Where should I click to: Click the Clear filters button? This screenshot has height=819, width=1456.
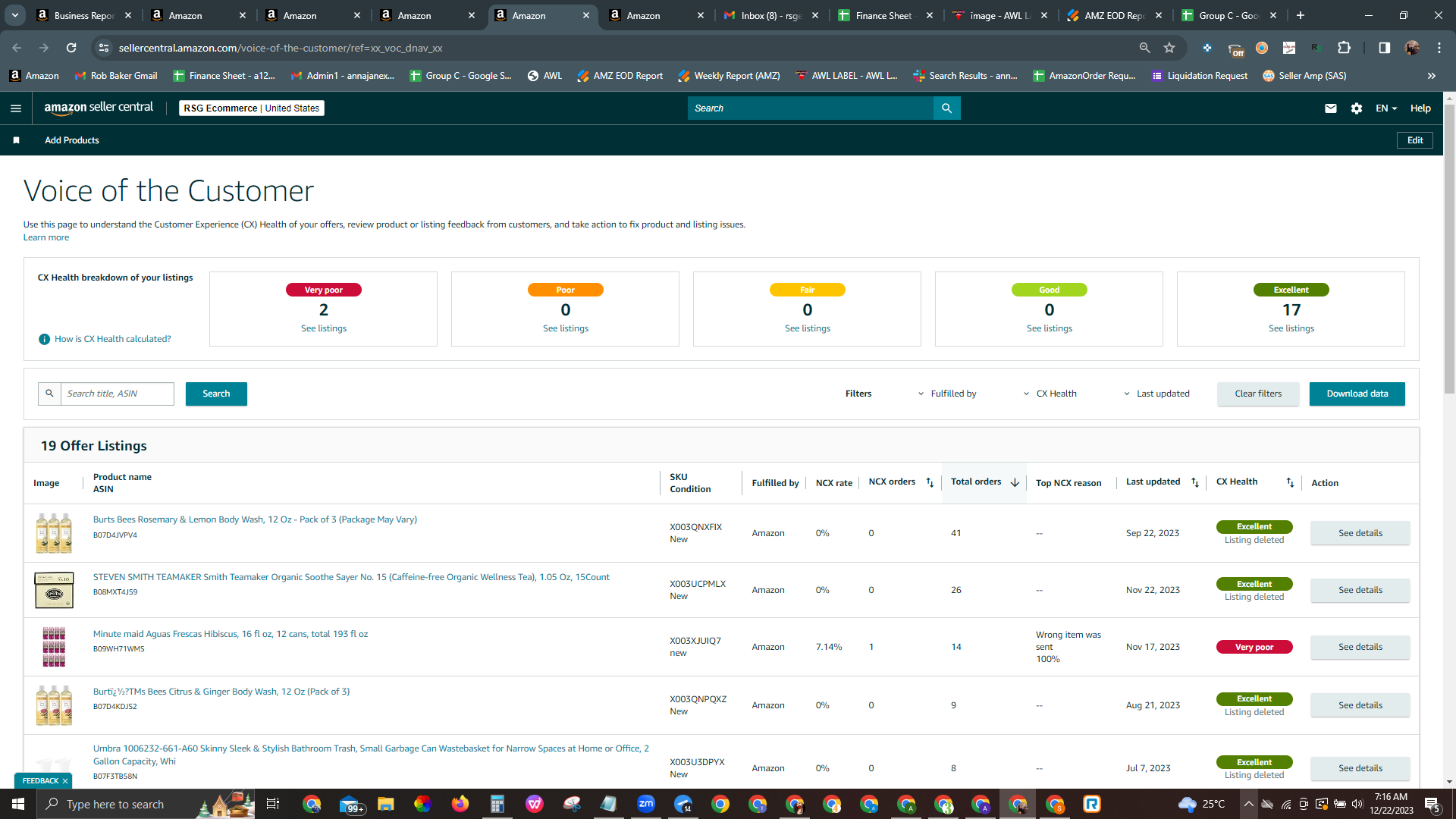coord(1258,394)
